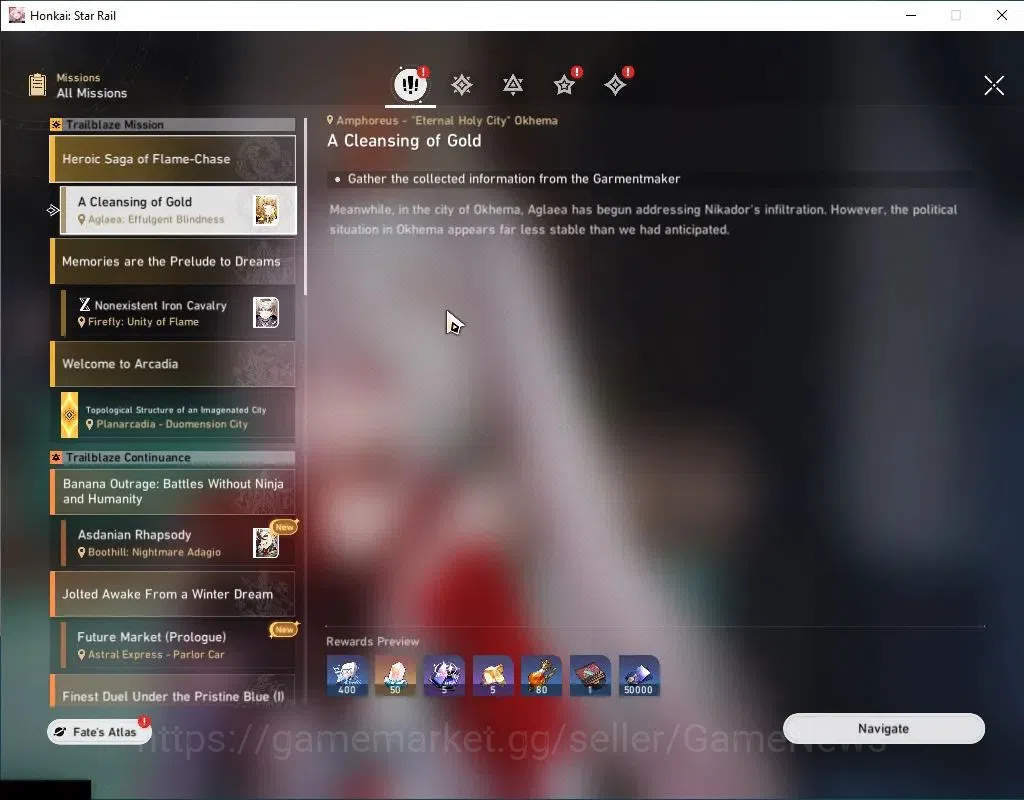Screen dimensions: 1024x800
Task: Inspect the reward item showing quantity 1
Action: pos(590,676)
